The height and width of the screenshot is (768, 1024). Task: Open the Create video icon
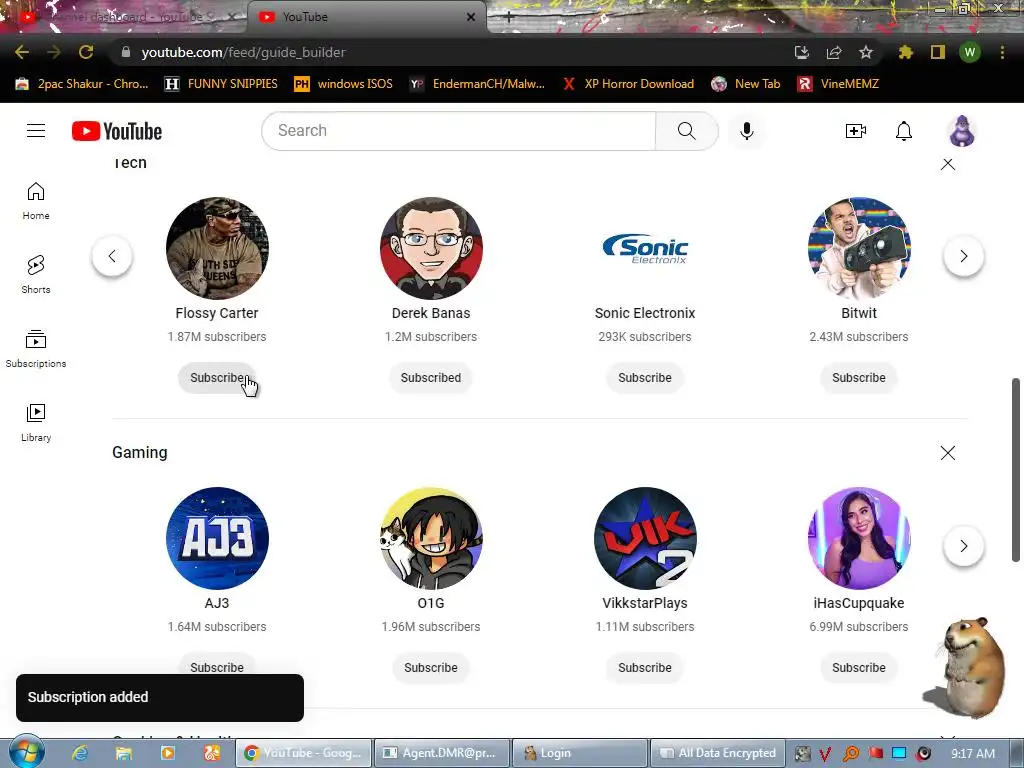coord(856,131)
